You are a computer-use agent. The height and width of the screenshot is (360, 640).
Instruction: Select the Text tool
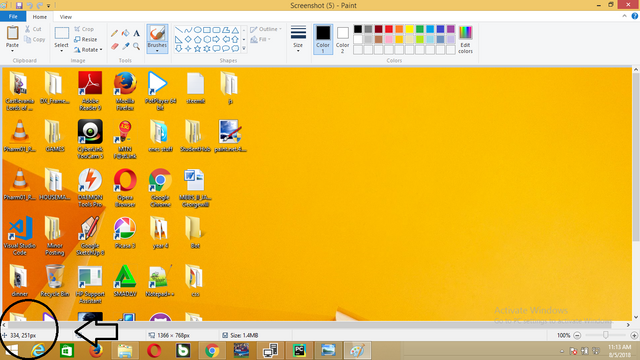(137, 33)
